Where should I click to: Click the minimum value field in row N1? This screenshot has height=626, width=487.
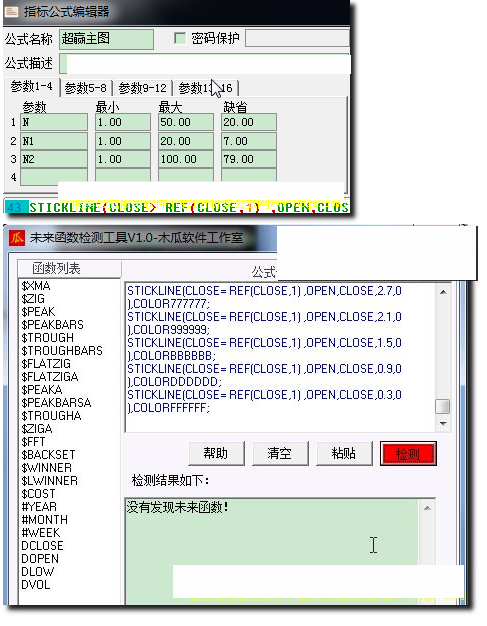[123, 141]
